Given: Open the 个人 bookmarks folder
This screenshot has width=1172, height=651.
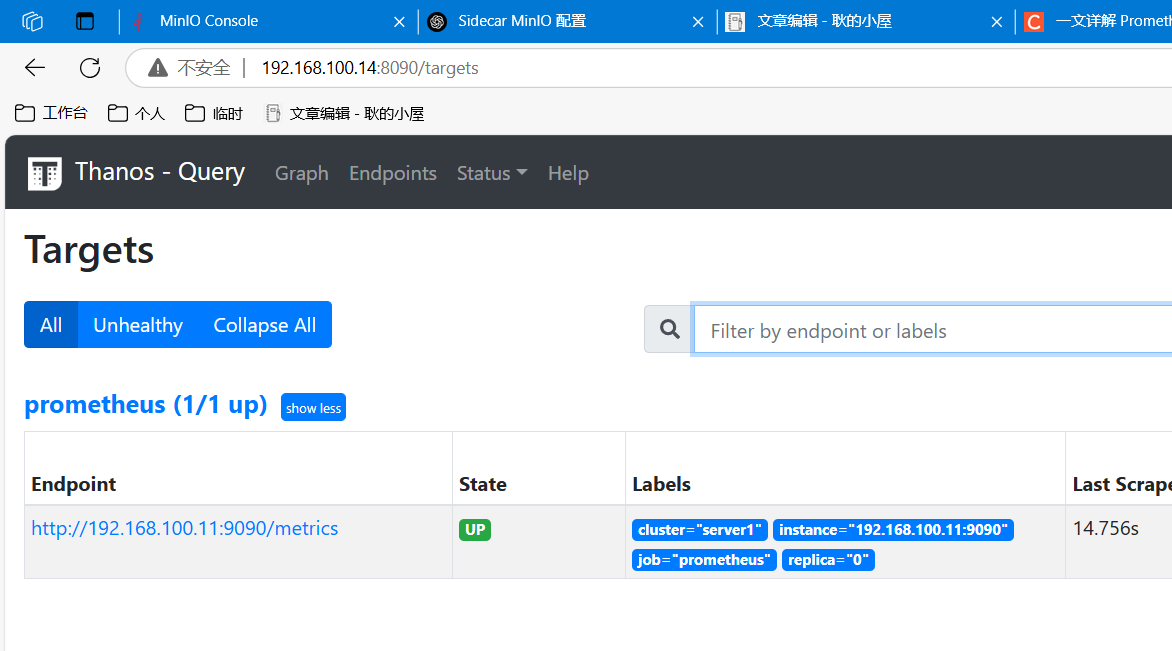Looking at the screenshot, I should click(x=136, y=113).
